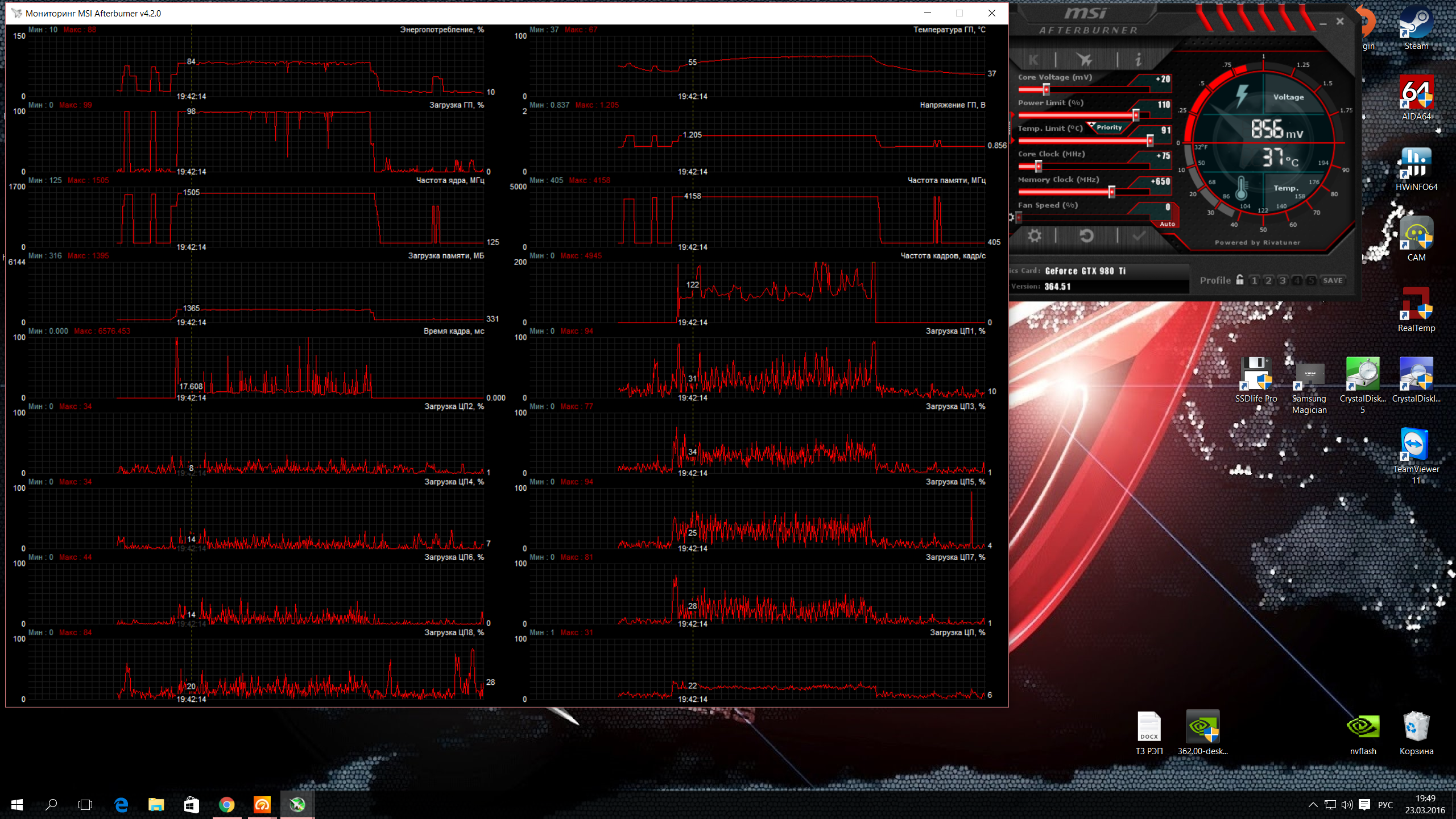Image resolution: width=1456 pixels, height=819 pixels.
Task: Toggle Auto fan speed button
Action: (x=1167, y=224)
